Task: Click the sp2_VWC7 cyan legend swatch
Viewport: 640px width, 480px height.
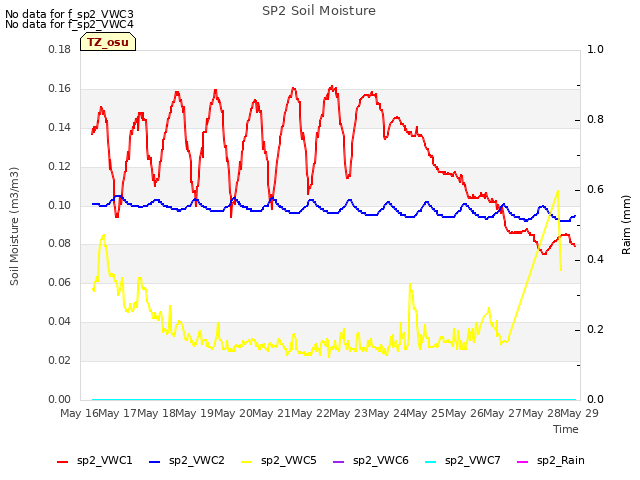Action: pyautogui.click(x=431, y=462)
